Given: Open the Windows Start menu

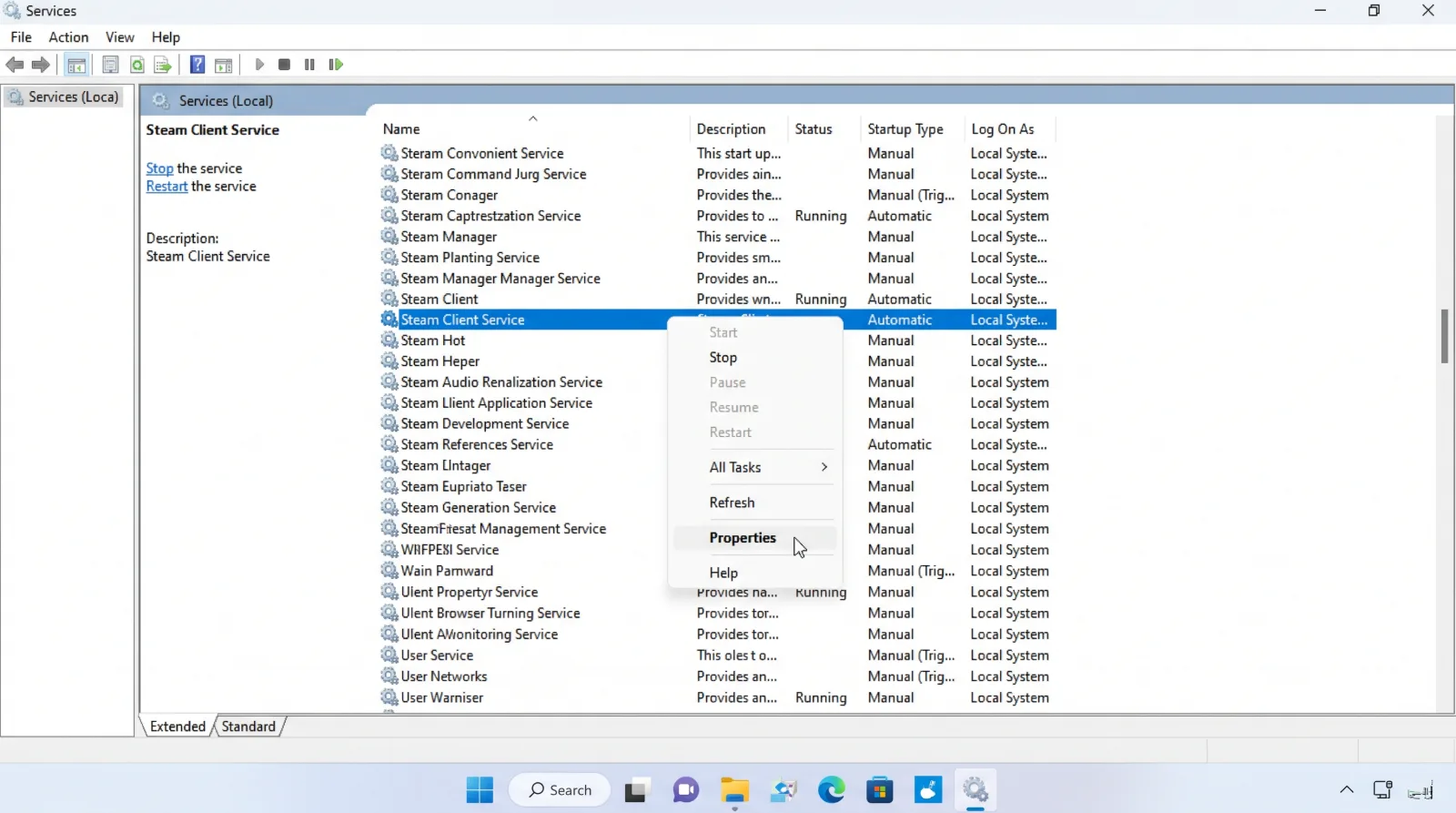Looking at the screenshot, I should coord(480,789).
